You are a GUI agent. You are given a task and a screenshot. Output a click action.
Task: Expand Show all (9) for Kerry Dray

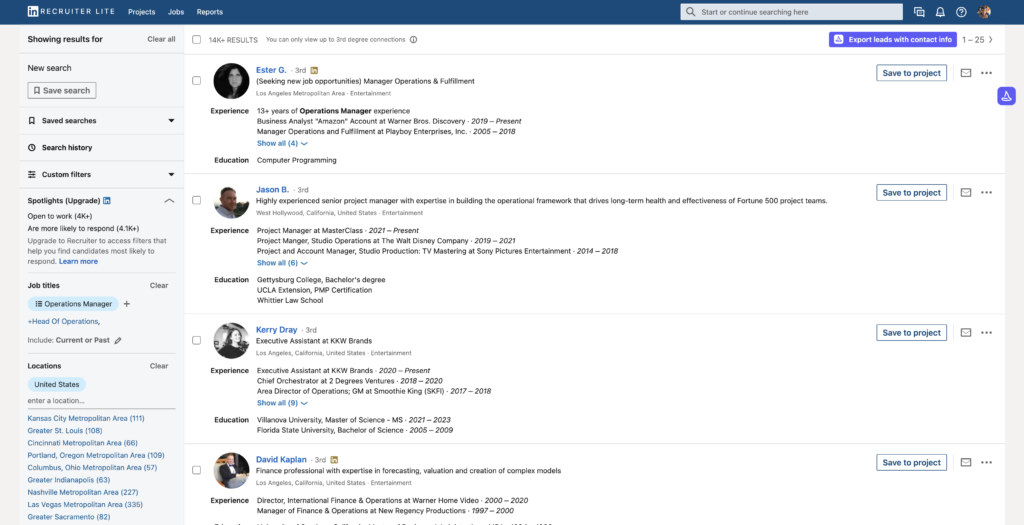tap(282, 403)
